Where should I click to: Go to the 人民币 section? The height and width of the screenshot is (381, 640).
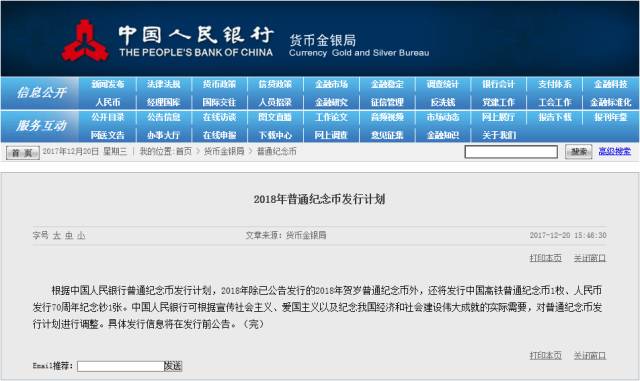[108, 102]
